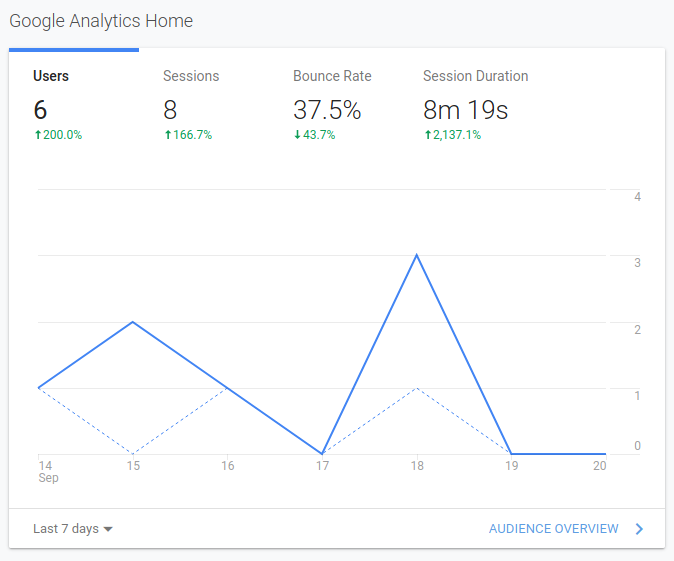Viewport: 674px width, 561px height.
Task: Click the 20 date axis label
Action: tap(600, 466)
